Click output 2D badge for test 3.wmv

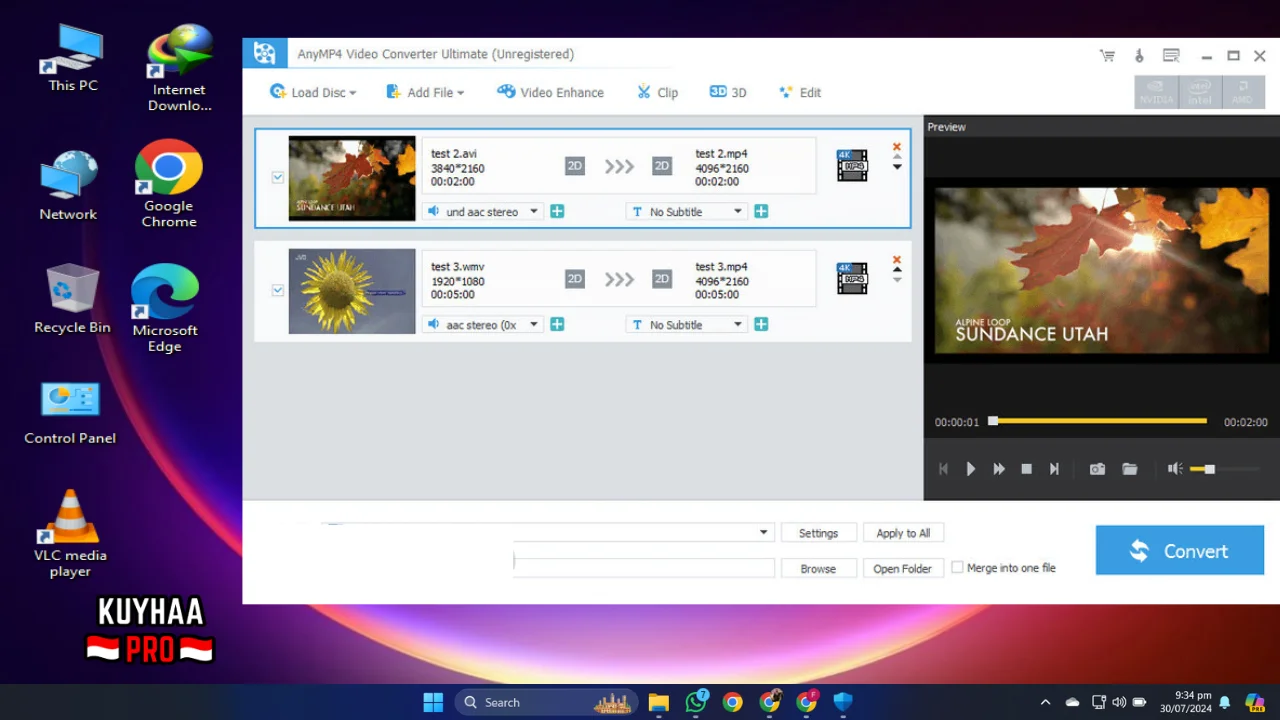[662, 279]
